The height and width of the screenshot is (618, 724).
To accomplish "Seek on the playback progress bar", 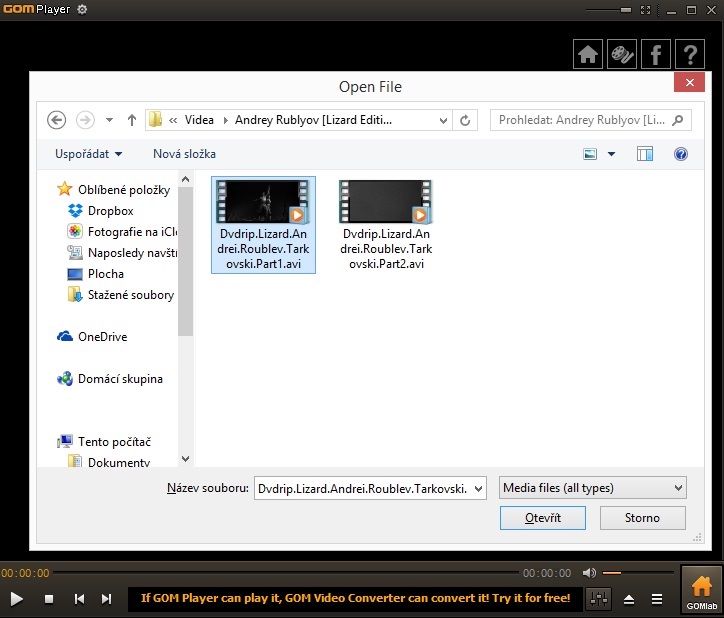I will point(286,573).
